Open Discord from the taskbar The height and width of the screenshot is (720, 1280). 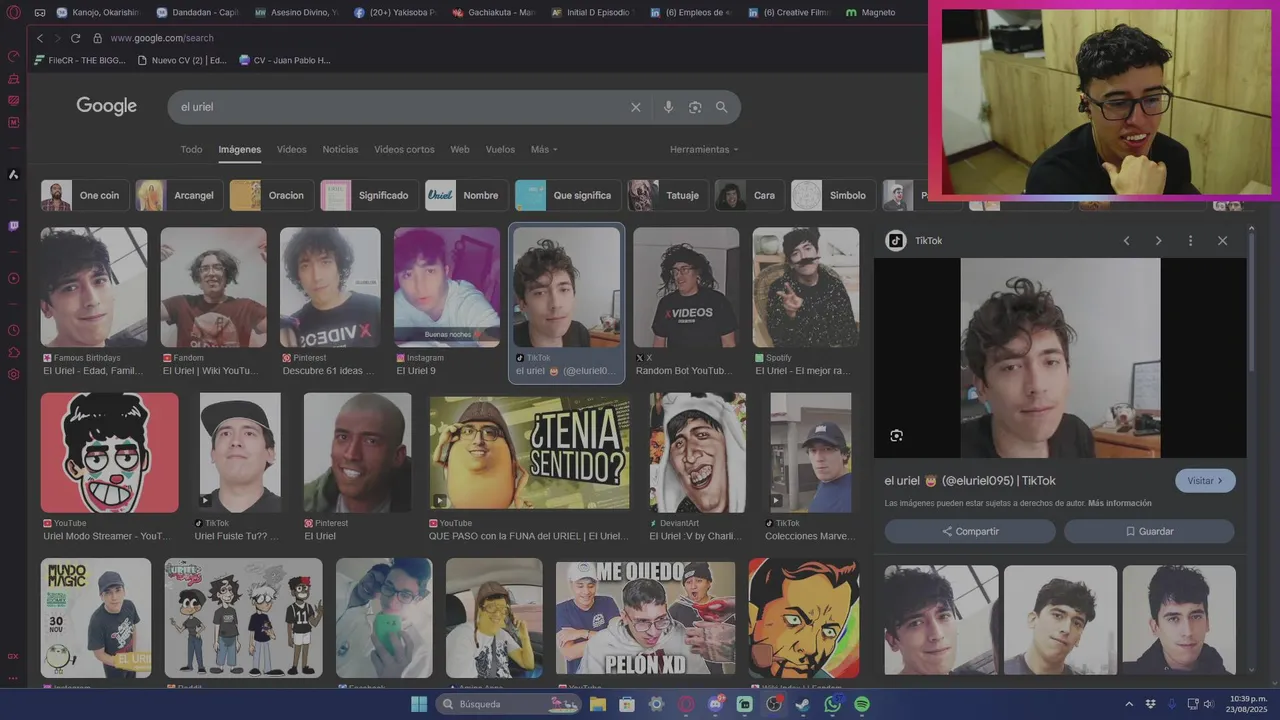(x=716, y=704)
